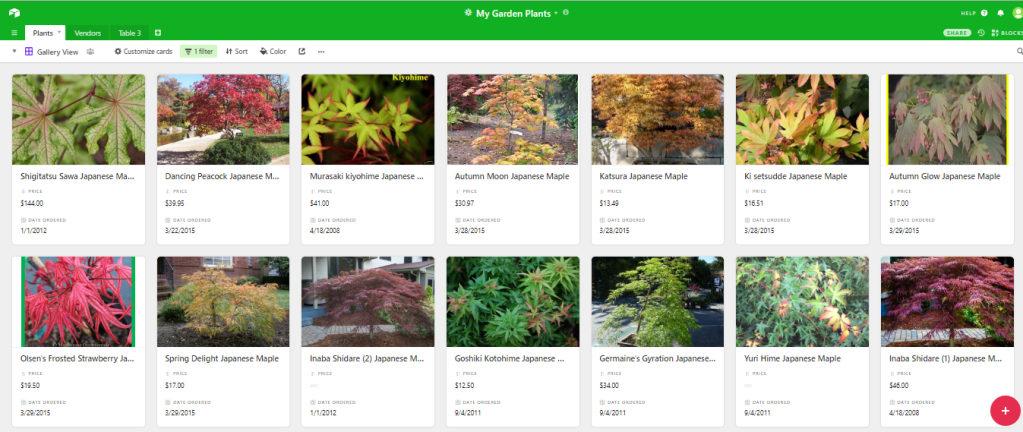Open the tables list hamburger menu
Image resolution: width=1023 pixels, height=432 pixels.
(14, 33)
